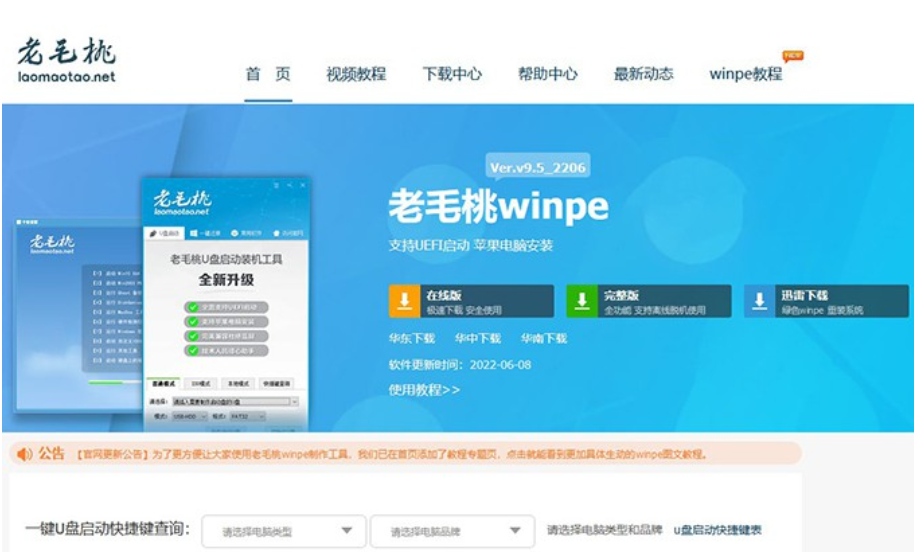Expand the 请选择电脑类型 dropdown

tap(284, 531)
